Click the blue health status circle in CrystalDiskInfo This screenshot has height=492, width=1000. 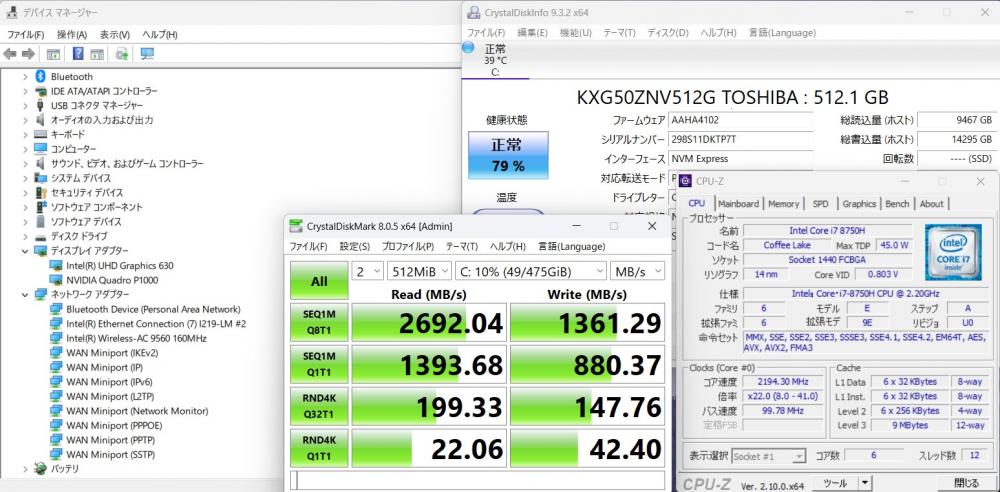click(x=469, y=47)
